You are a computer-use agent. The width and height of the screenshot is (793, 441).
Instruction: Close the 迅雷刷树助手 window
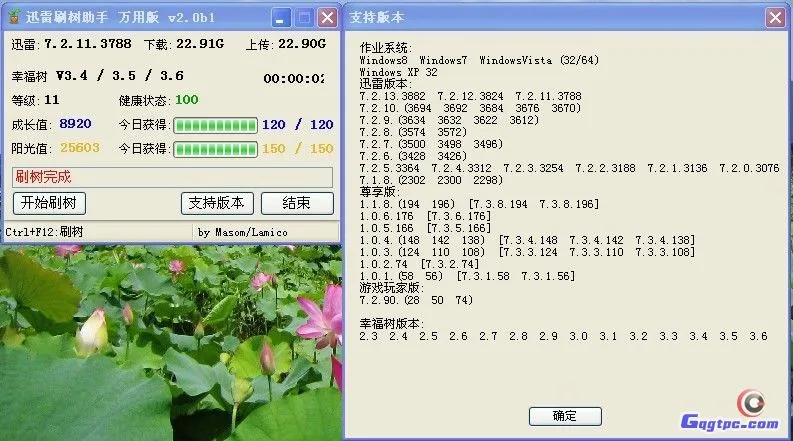(328, 18)
